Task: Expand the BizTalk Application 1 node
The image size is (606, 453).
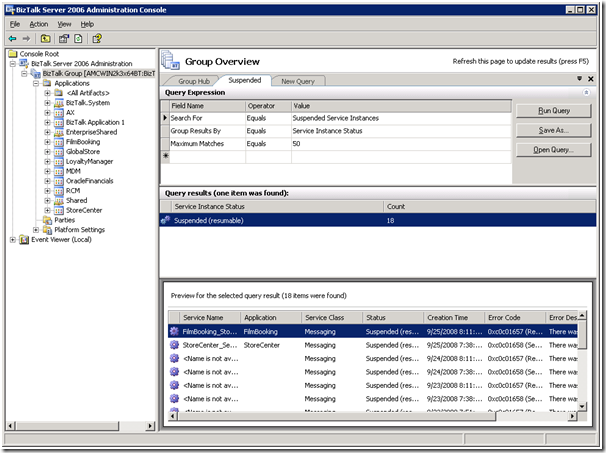Action: click(47, 123)
